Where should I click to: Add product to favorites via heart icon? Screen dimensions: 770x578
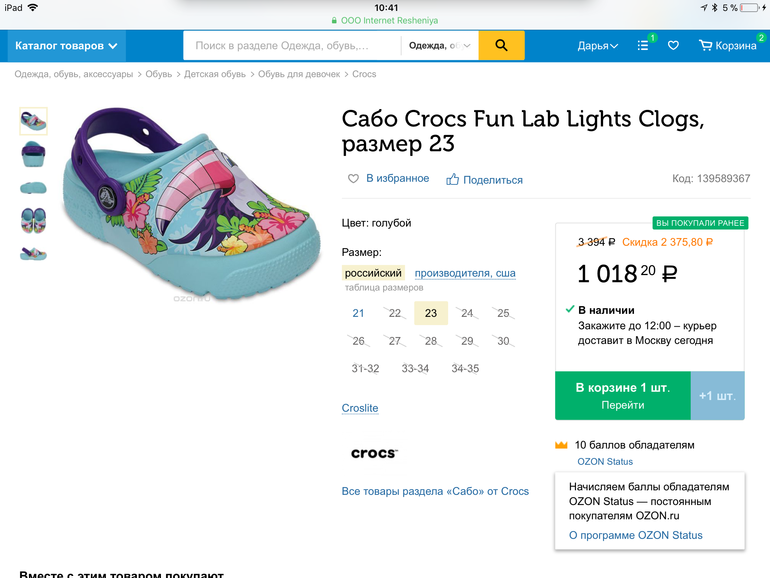click(353, 179)
